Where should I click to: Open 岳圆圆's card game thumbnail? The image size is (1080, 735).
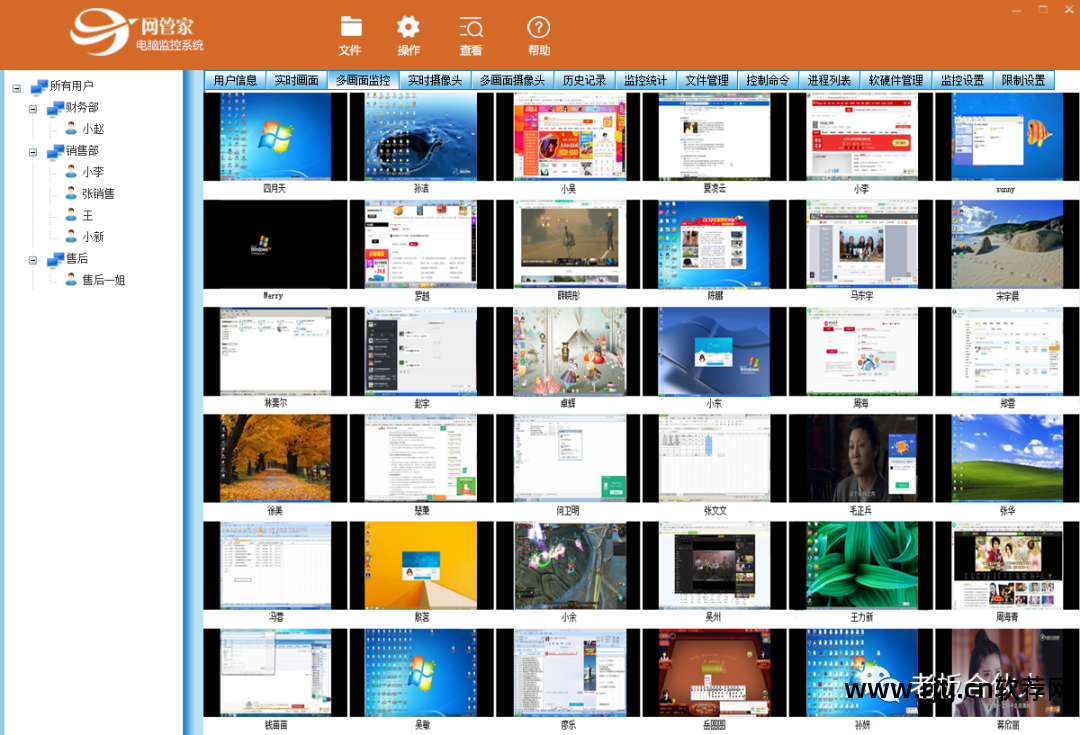[714, 673]
